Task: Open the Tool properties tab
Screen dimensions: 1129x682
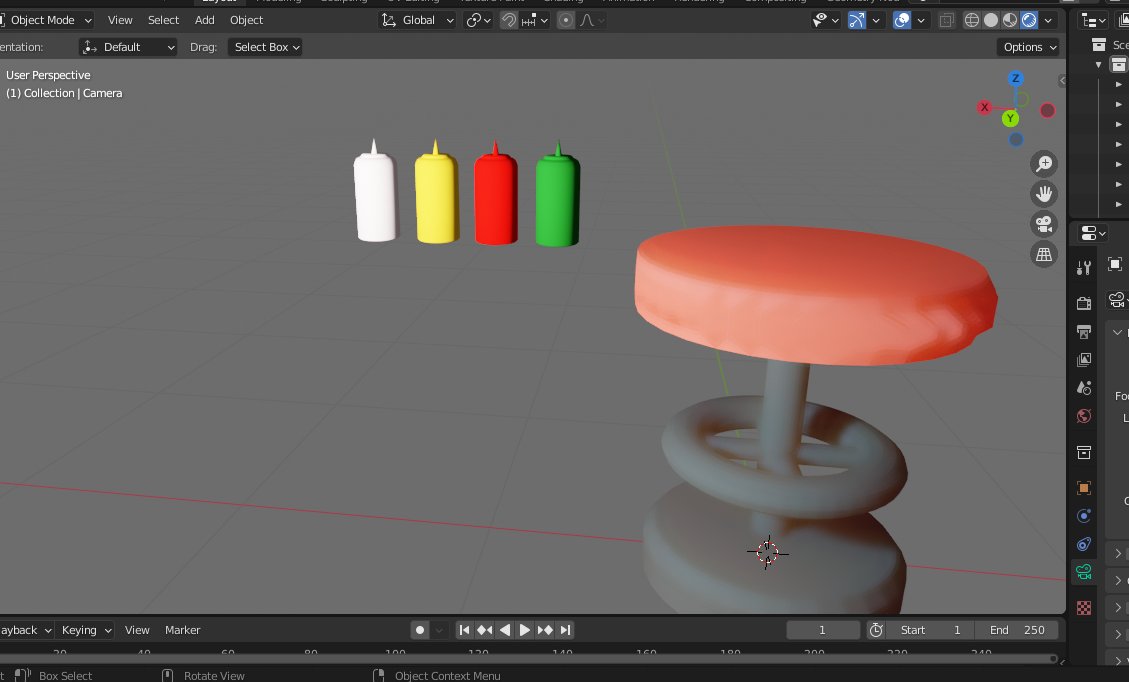Action: point(1084,268)
